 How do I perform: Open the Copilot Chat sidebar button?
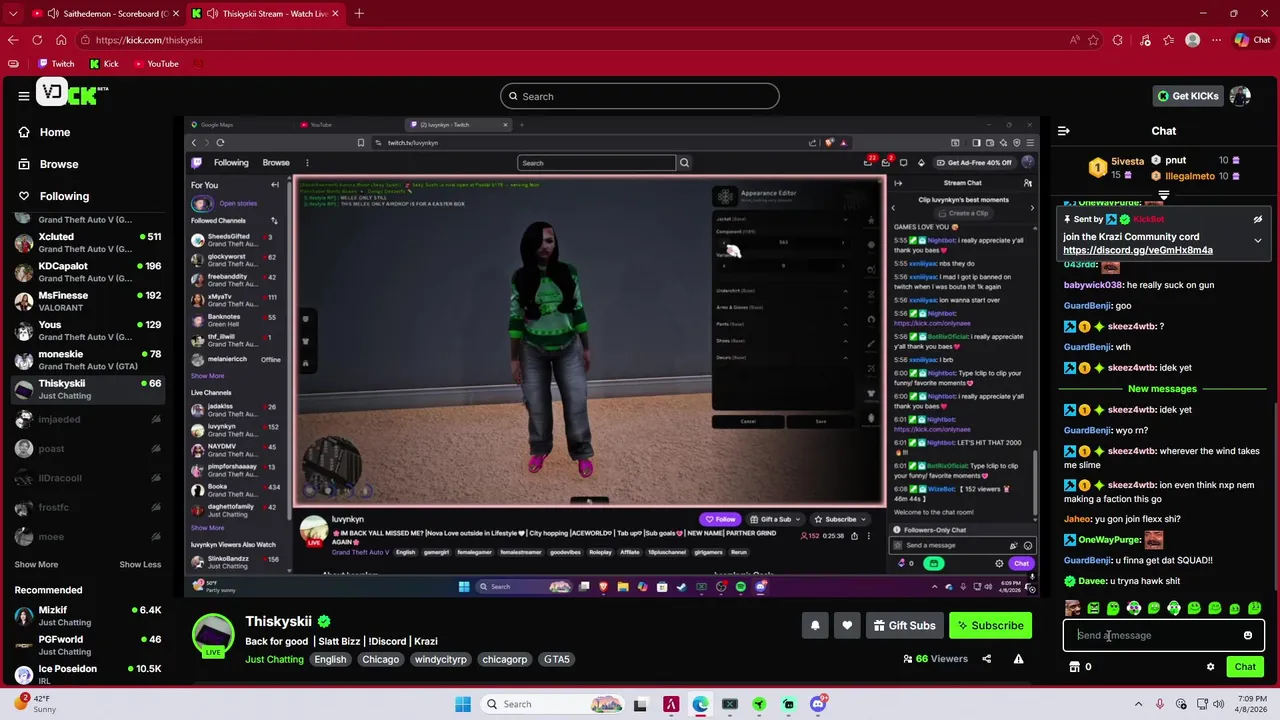click(1252, 40)
